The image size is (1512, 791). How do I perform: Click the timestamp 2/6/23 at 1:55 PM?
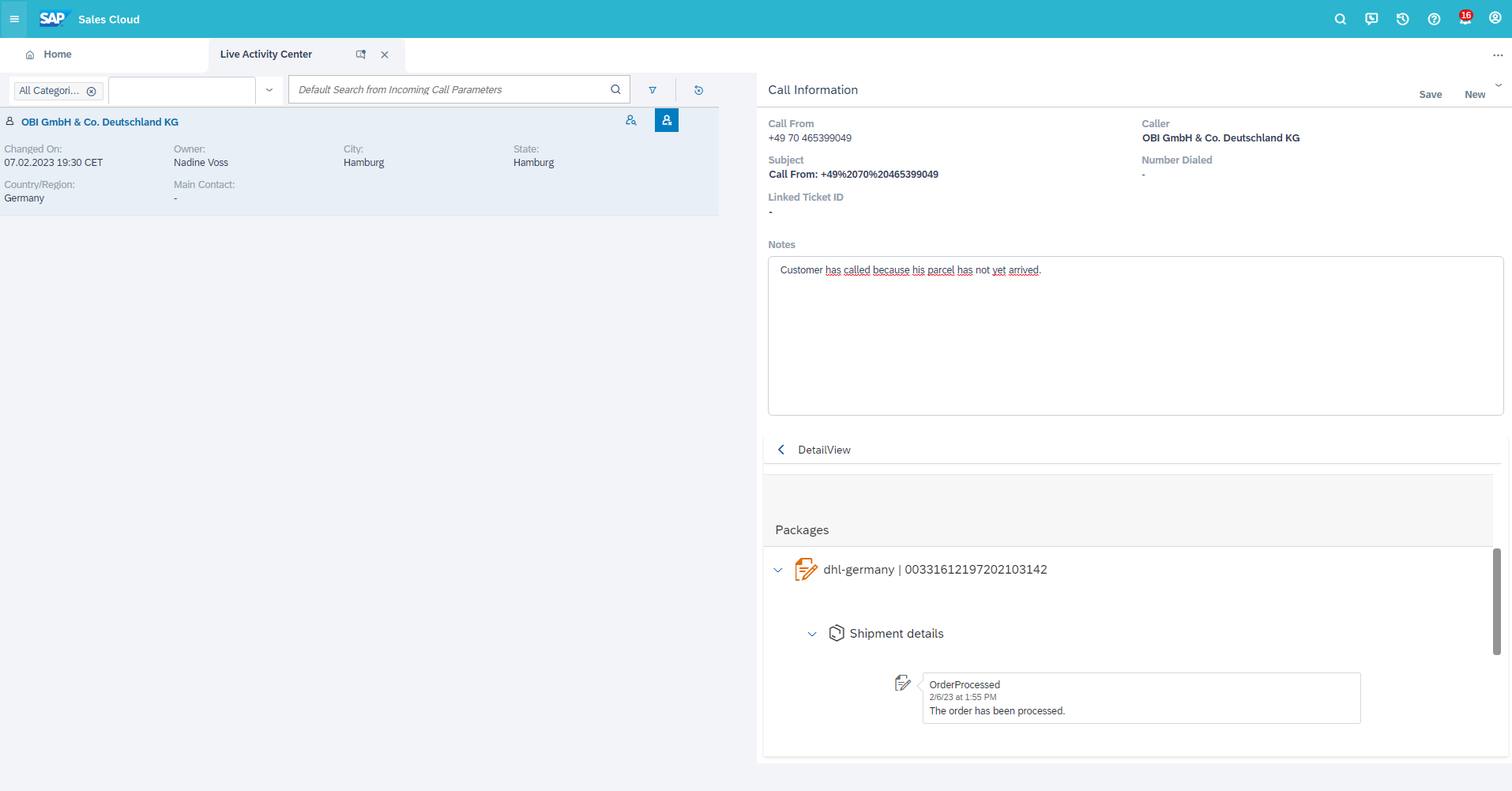(963, 697)
